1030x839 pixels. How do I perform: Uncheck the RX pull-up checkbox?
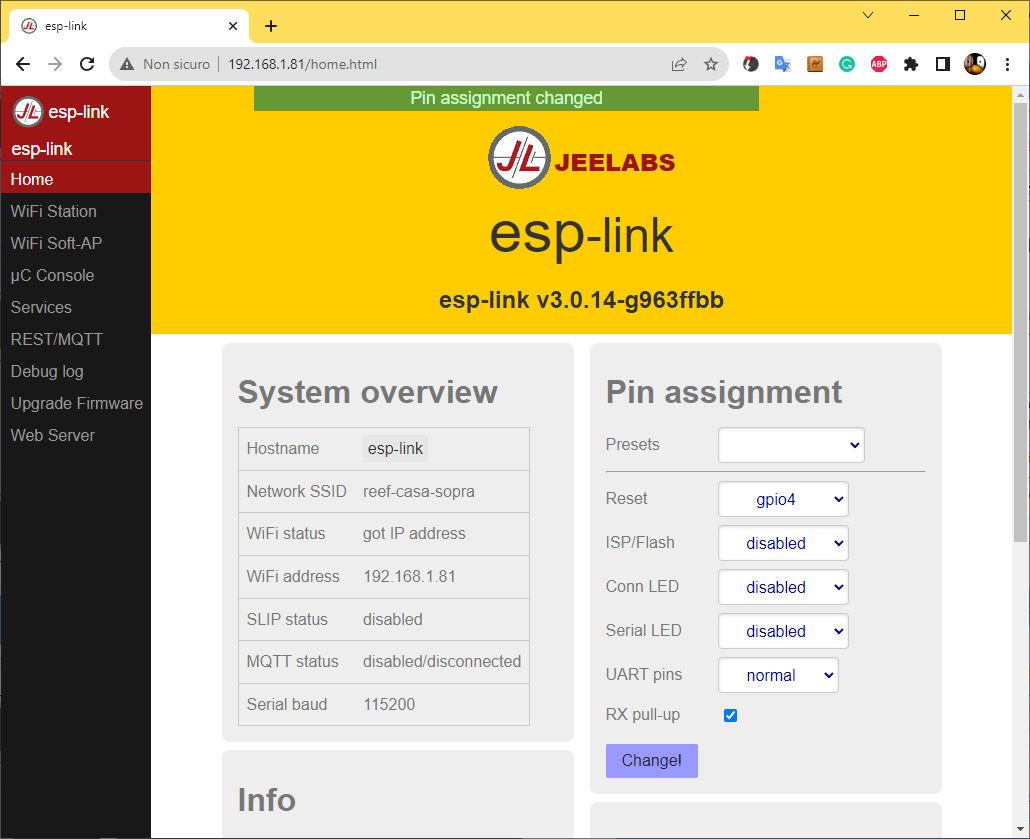click(730, 715)
